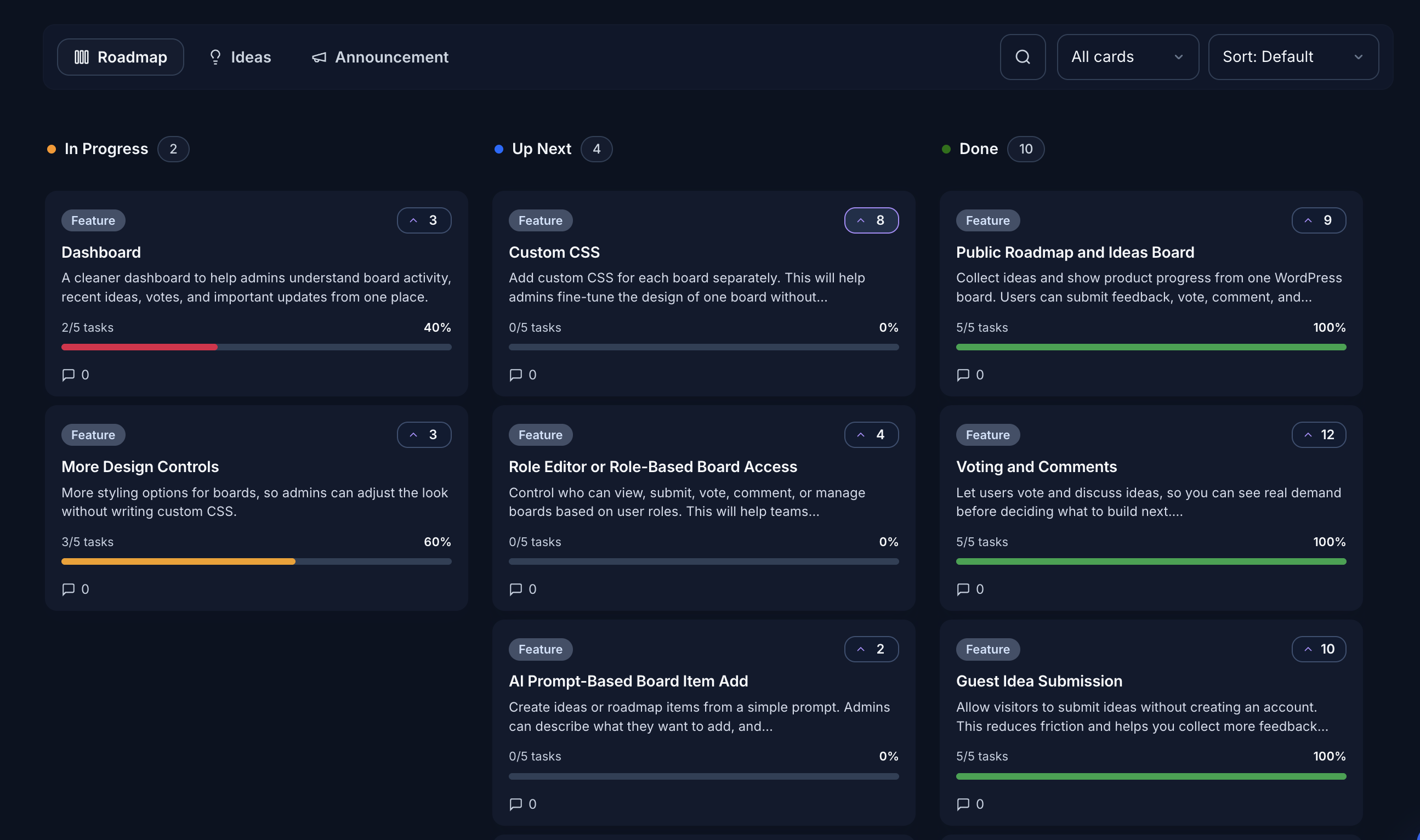Click the Up Next count badge 4
Viewport: 1420px width, 840px height.
(x=596, y=149)
